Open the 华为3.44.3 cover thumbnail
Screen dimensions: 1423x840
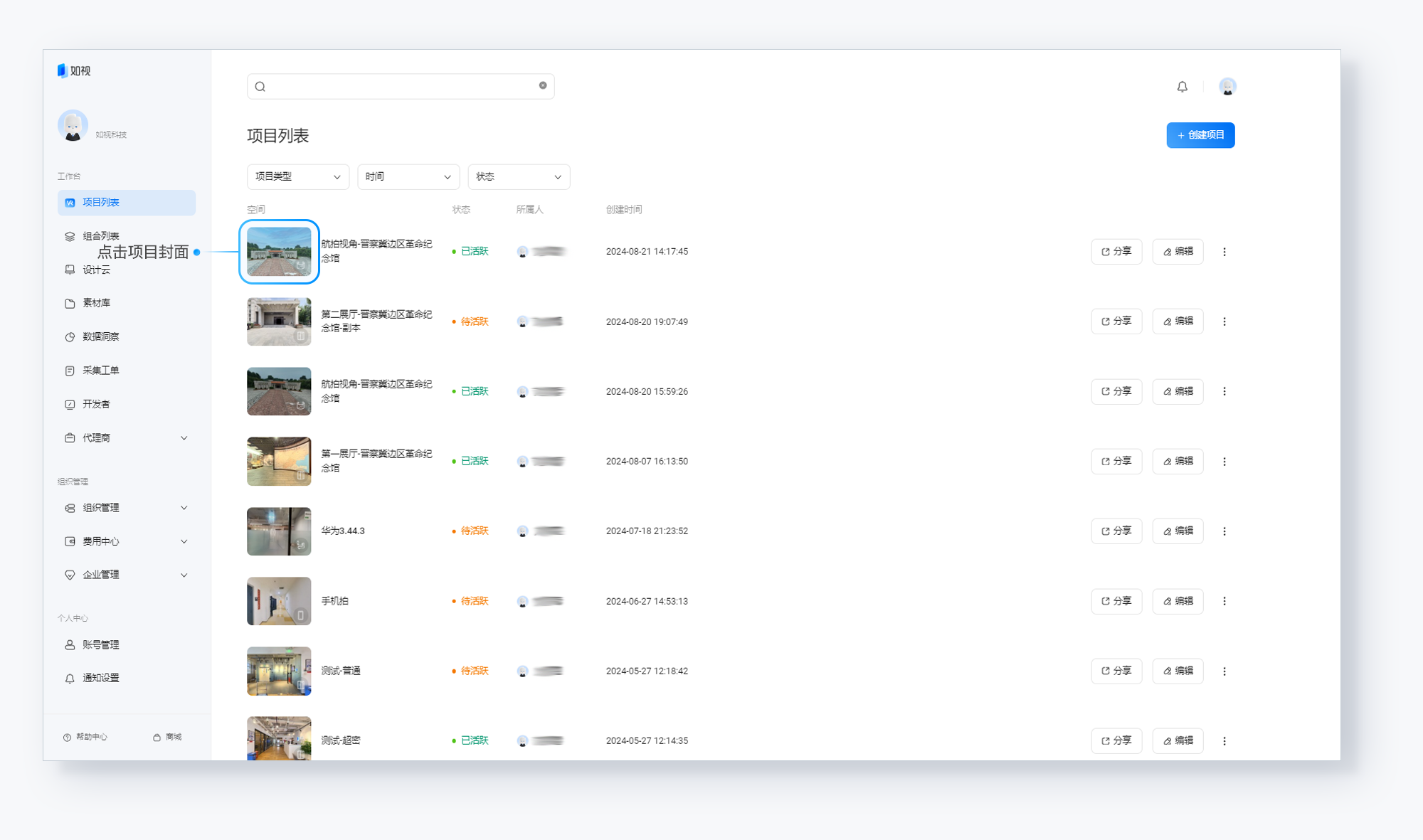coord(279,531)
